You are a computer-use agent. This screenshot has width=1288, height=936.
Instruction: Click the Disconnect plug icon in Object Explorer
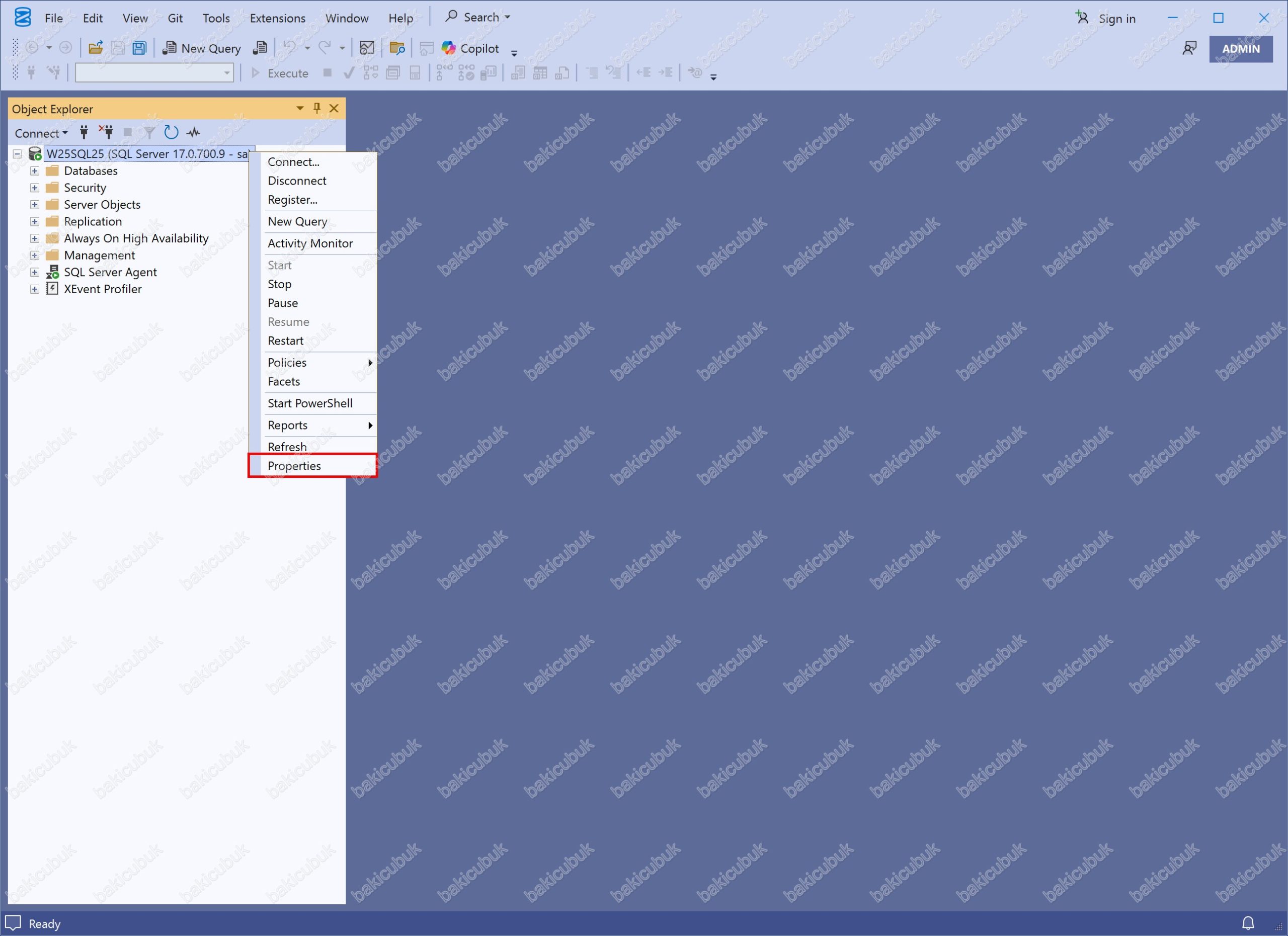(x=106, y=133)
